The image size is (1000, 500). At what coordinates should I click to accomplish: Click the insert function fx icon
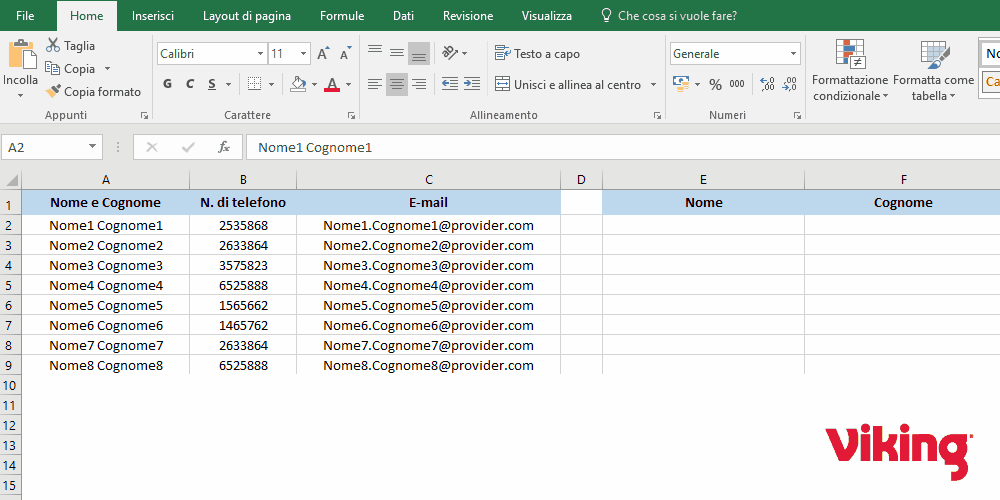click(224, 148)
